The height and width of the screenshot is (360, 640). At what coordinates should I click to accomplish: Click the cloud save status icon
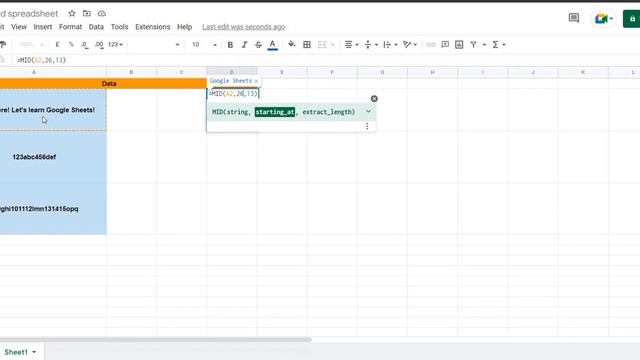(x=102, y=13)
